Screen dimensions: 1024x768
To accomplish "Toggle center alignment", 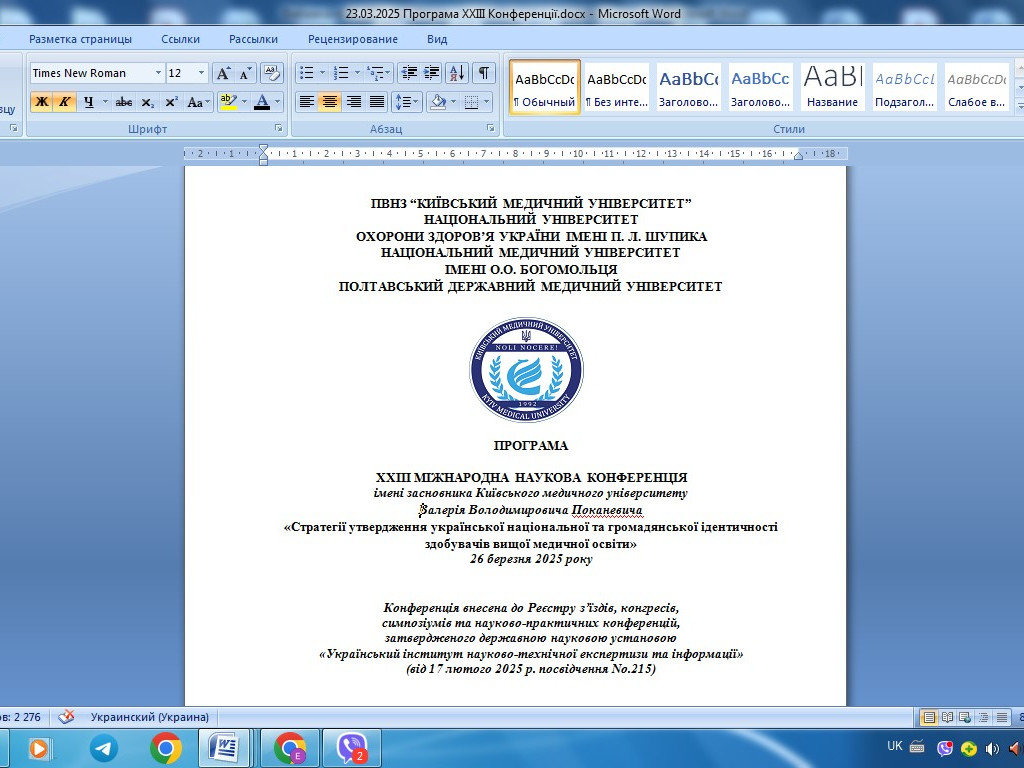I will (x=330, y=102).
